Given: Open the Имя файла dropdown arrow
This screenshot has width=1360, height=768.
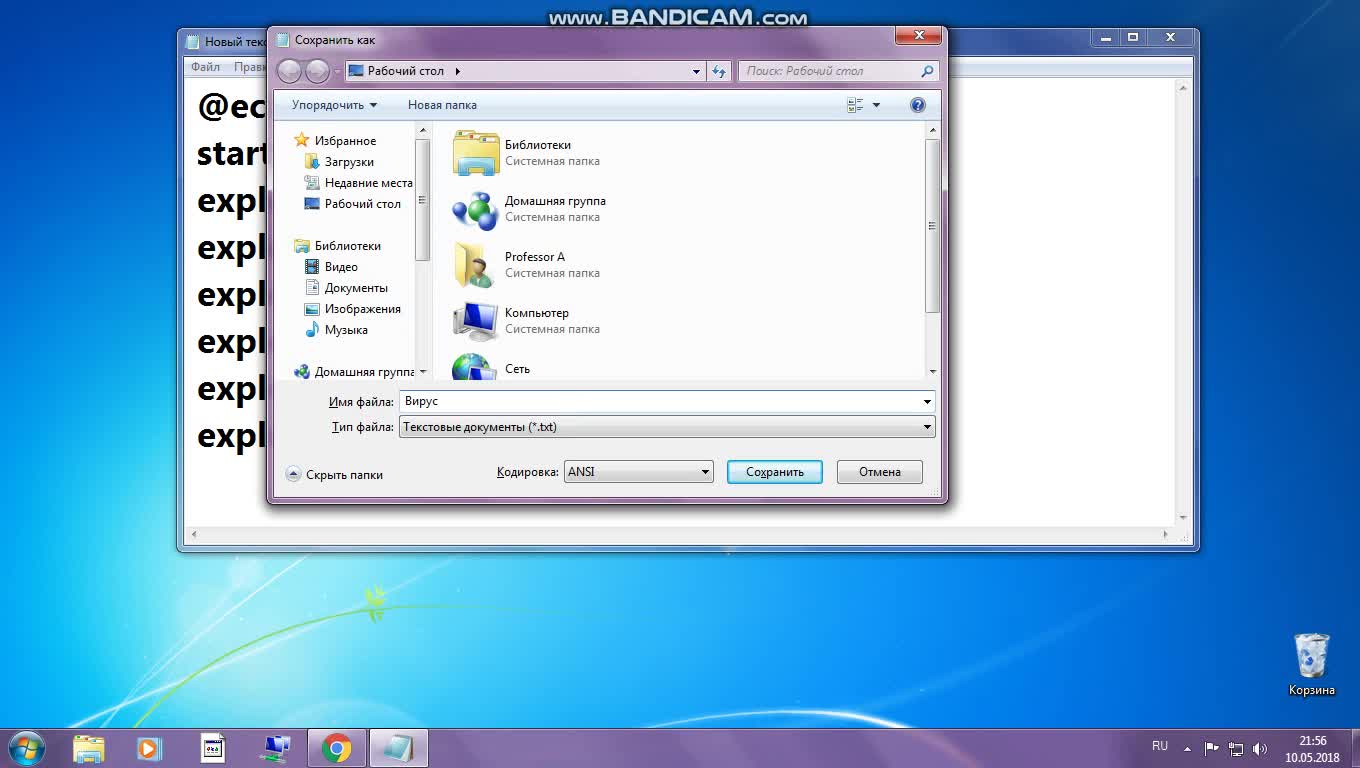Looking at the screenshot, I should (x=928, y=401).
